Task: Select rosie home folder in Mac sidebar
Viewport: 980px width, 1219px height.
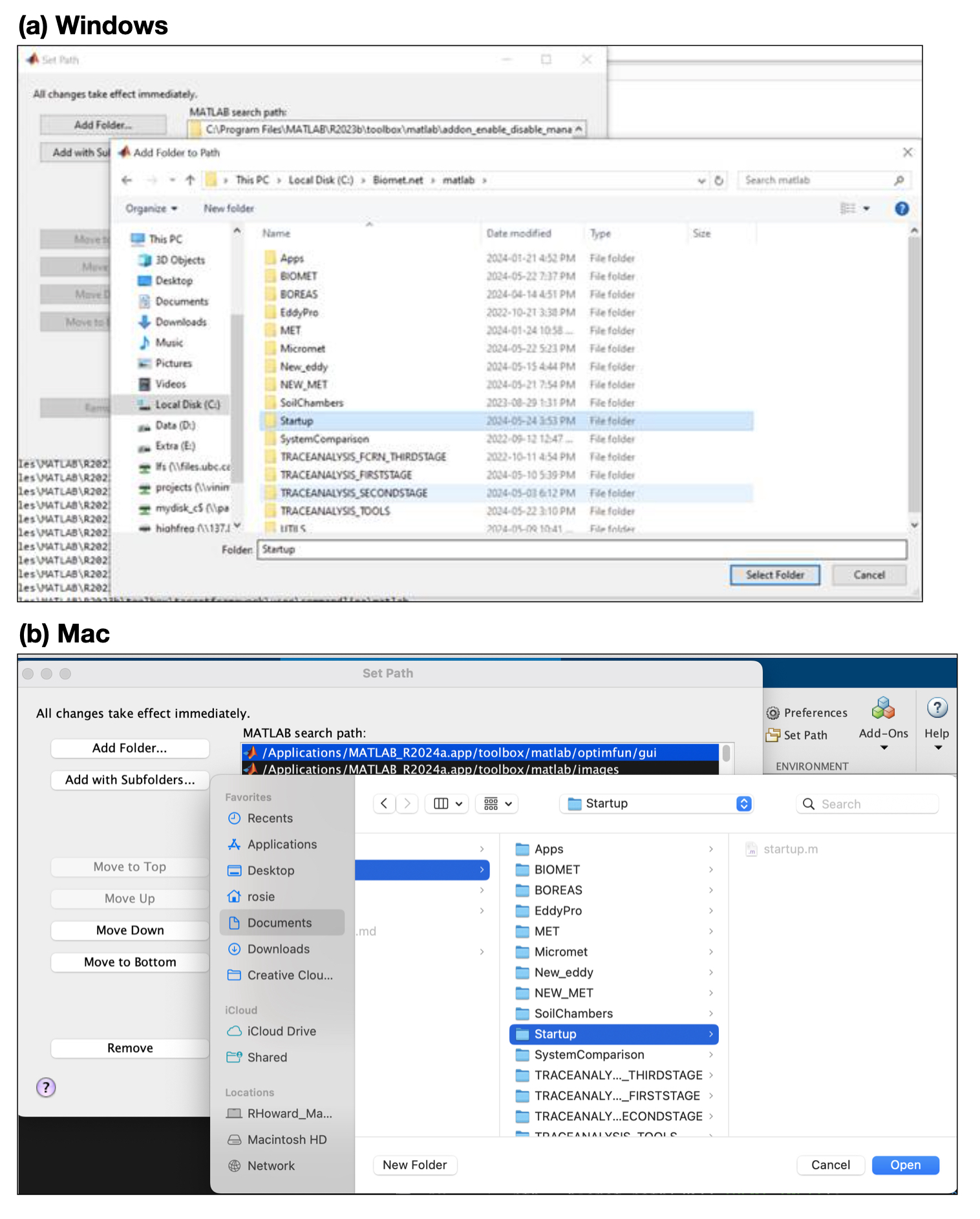Action: click(x=282, y=896)
